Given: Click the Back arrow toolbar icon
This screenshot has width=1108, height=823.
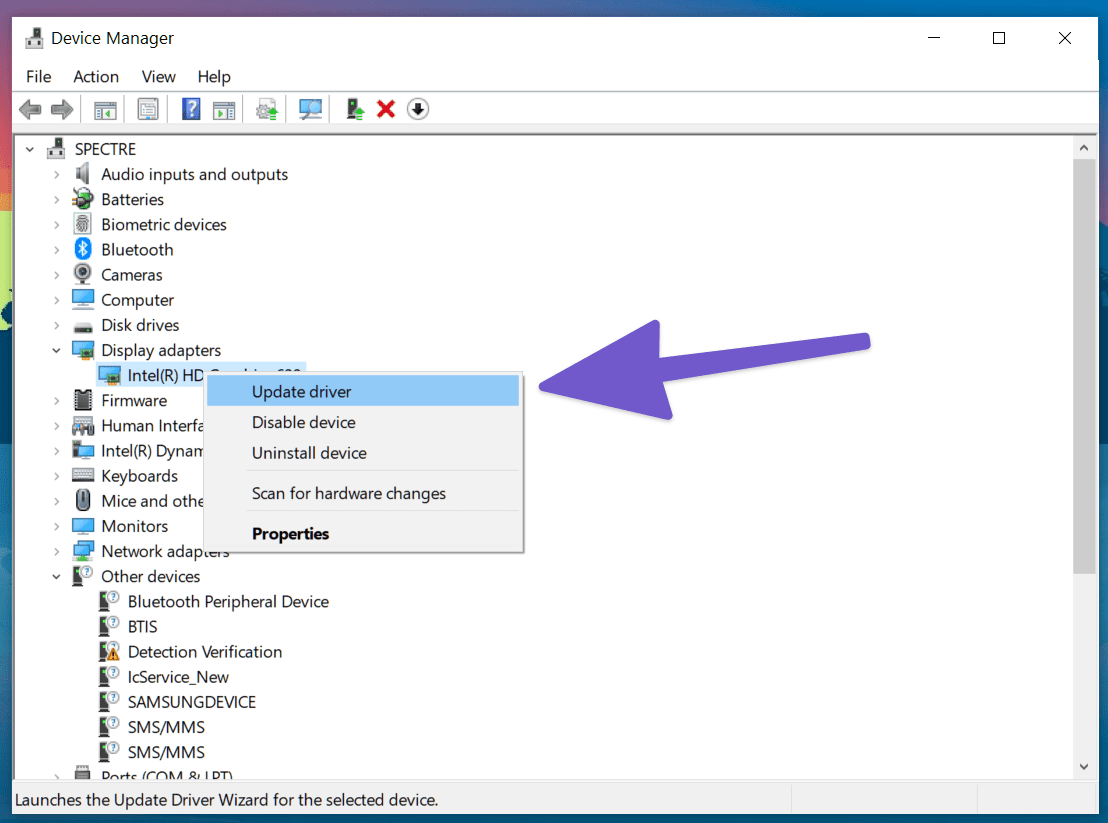Looking at the screenshot, I should coord(30,109).
